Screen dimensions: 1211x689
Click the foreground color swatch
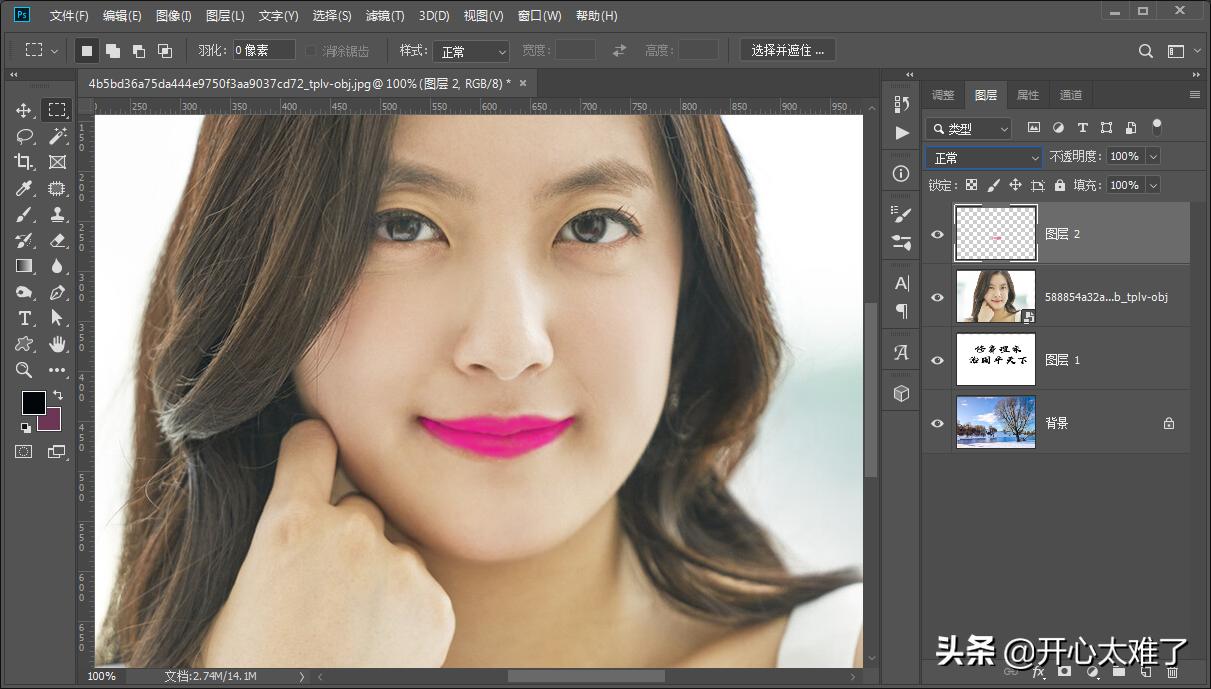pyautogui.click(x=33, y=402)
